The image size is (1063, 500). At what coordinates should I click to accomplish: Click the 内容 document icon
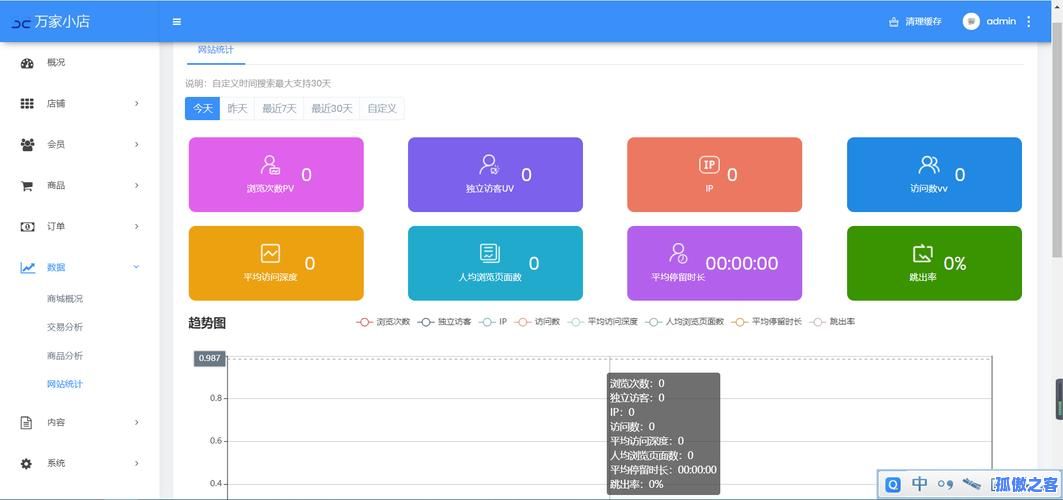(x=26, y=423)
